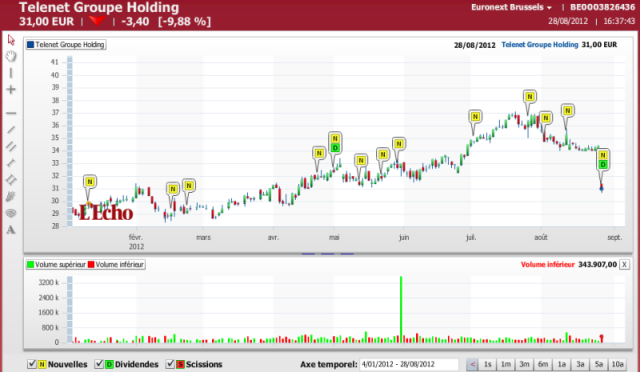Click the blue Telenet Groupe Holding quote label
The height and width of the screenshot is (372, 640).
click(540, 45)
